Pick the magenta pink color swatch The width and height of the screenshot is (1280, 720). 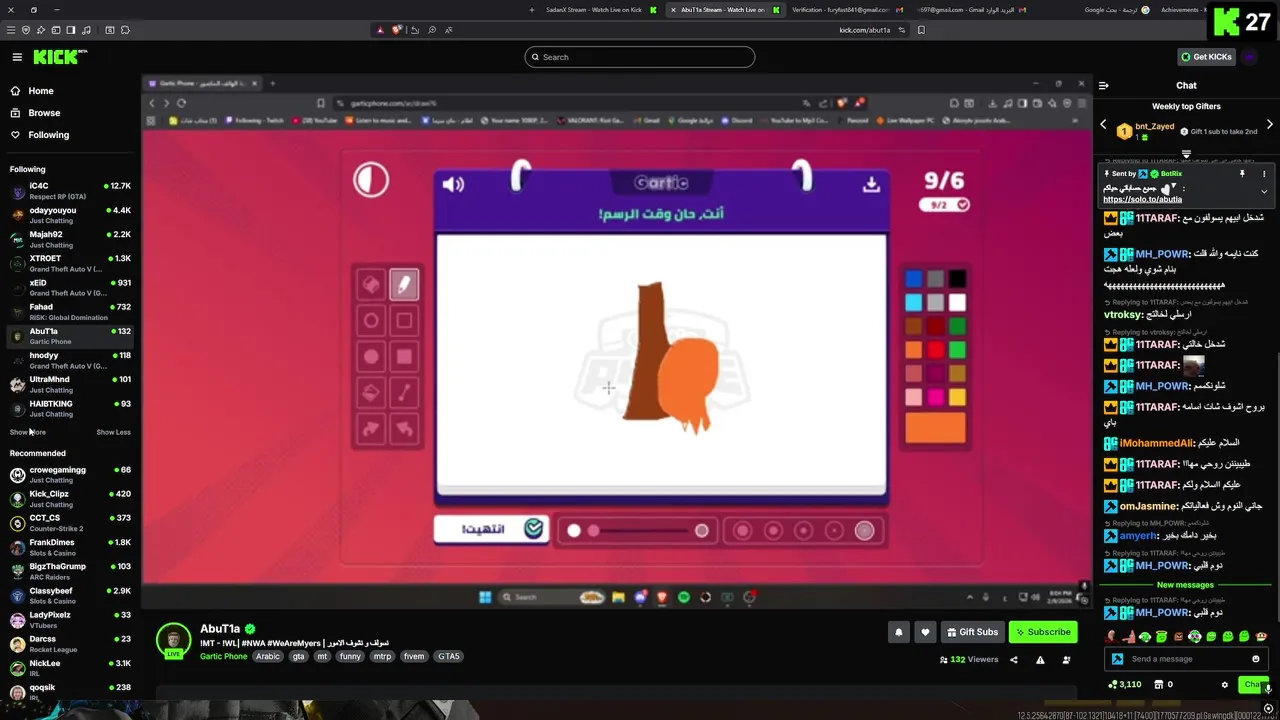tap(936, 397)
